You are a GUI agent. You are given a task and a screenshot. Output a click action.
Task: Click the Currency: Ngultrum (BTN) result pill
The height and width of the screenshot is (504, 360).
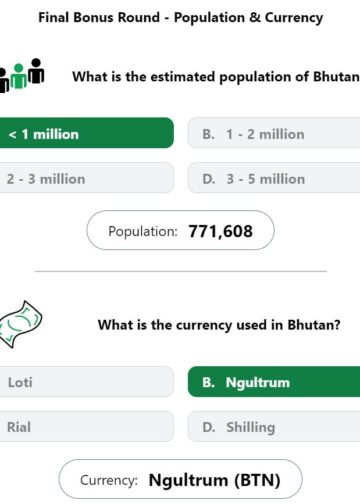pos(180,479)
